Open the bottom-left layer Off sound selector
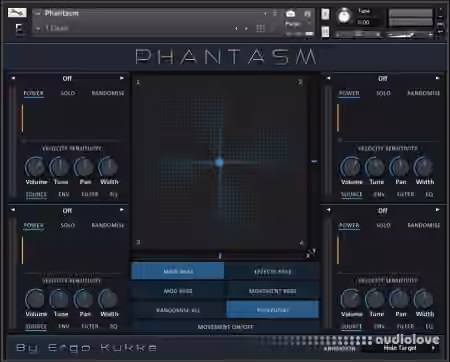Screen dimensions: 450x362 click(67, 210)
